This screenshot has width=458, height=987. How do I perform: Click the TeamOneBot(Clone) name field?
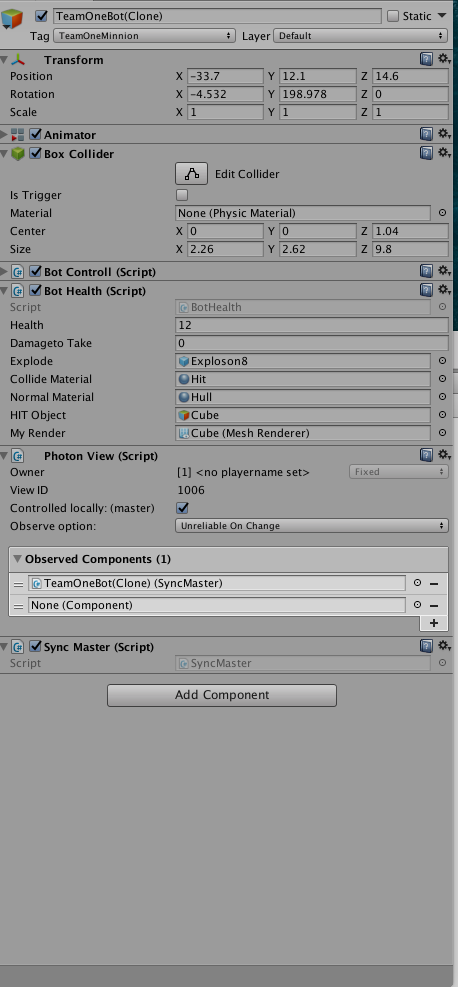218,16
